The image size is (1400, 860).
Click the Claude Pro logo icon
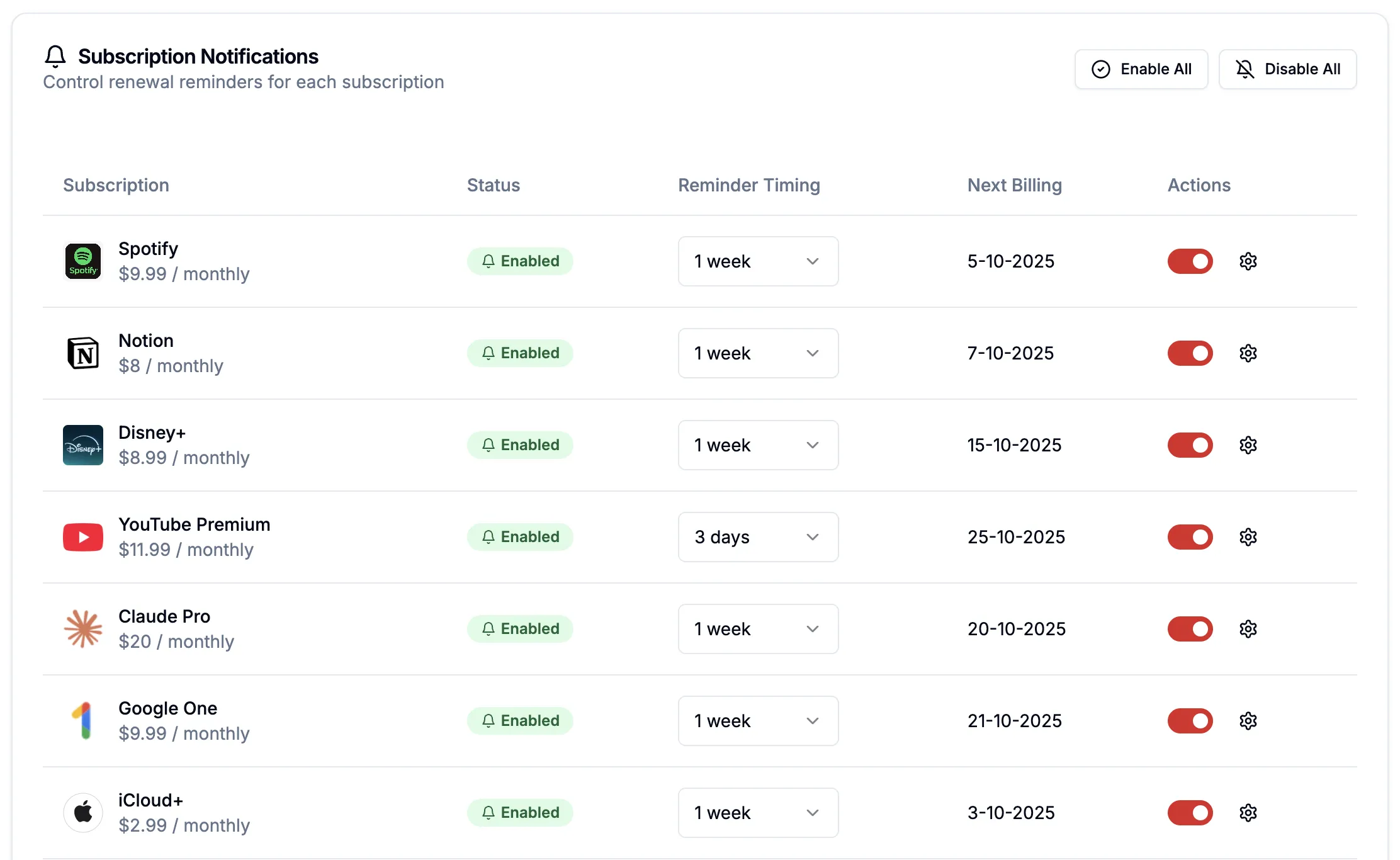83,629
